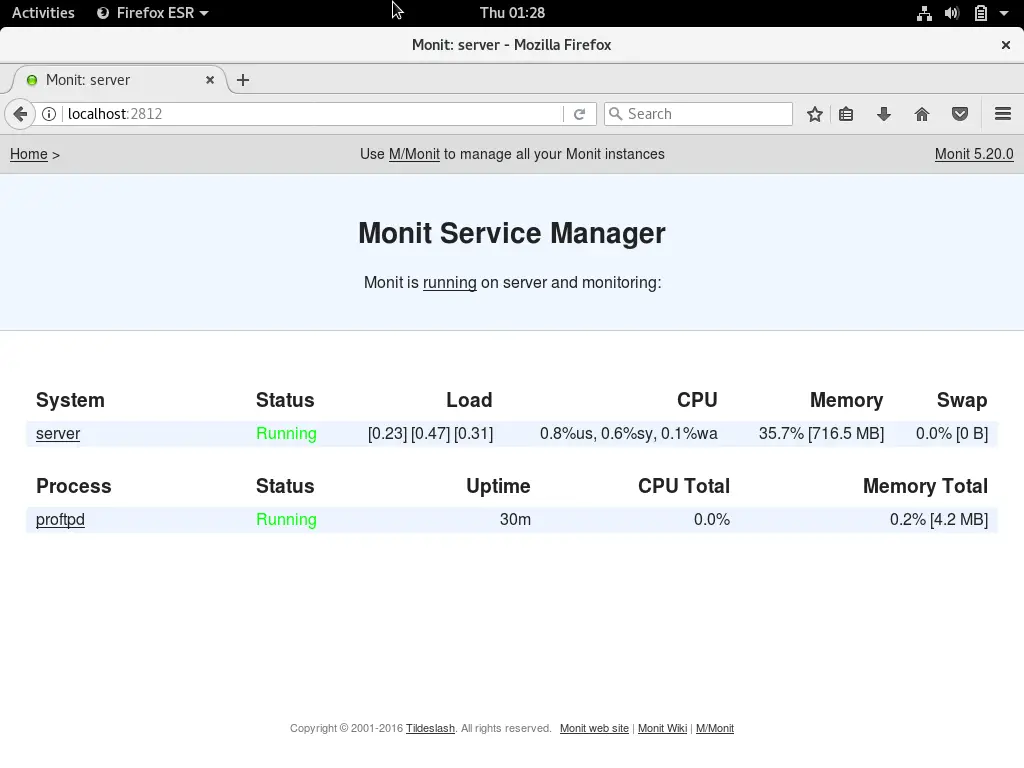Bookmark this page with the star icon

click(x=814, y=113)
